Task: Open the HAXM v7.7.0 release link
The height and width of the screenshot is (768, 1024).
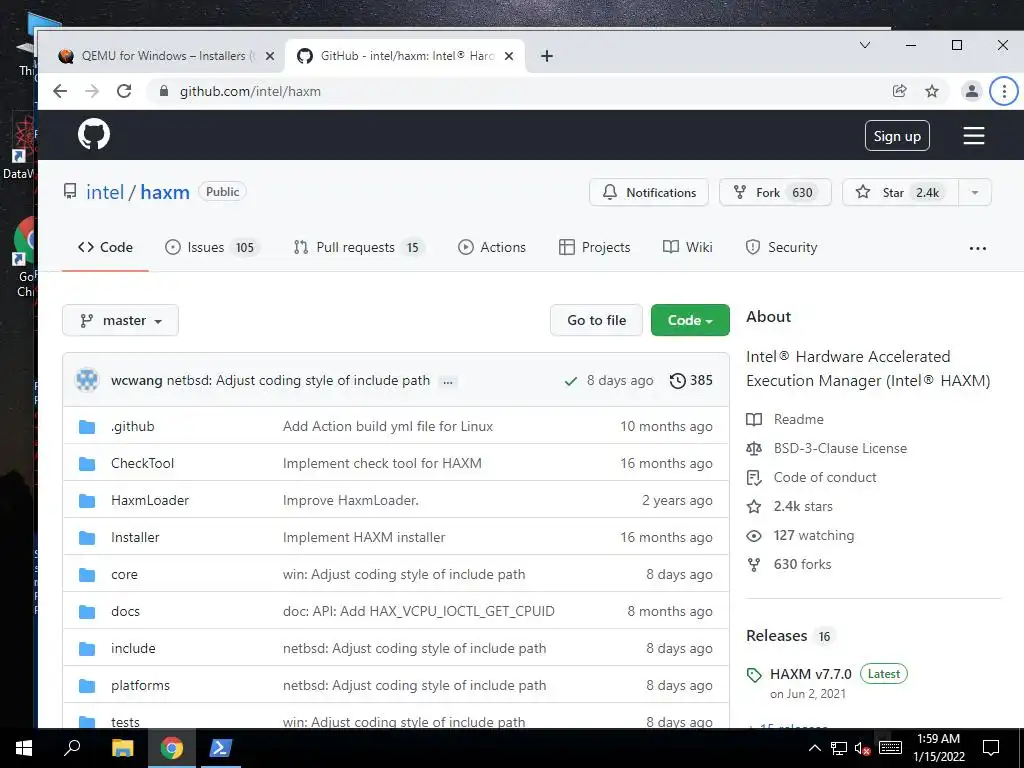Action: pyautogui.click(x=810, y=674)
